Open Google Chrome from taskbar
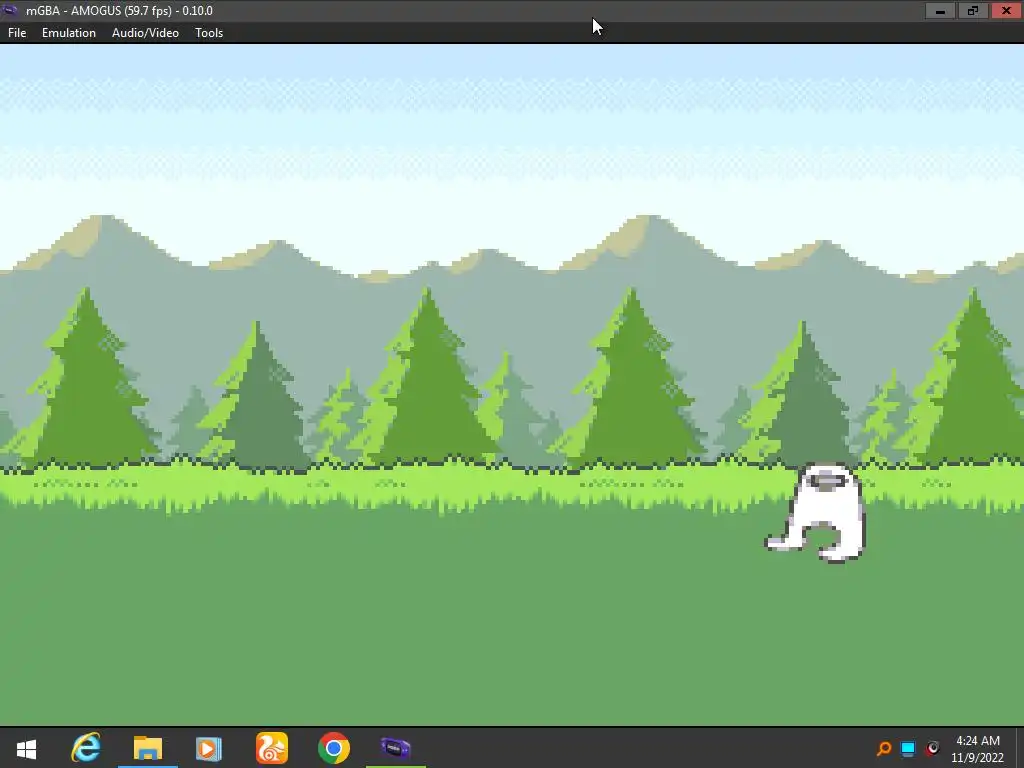1024x768 pixels. 334,748
